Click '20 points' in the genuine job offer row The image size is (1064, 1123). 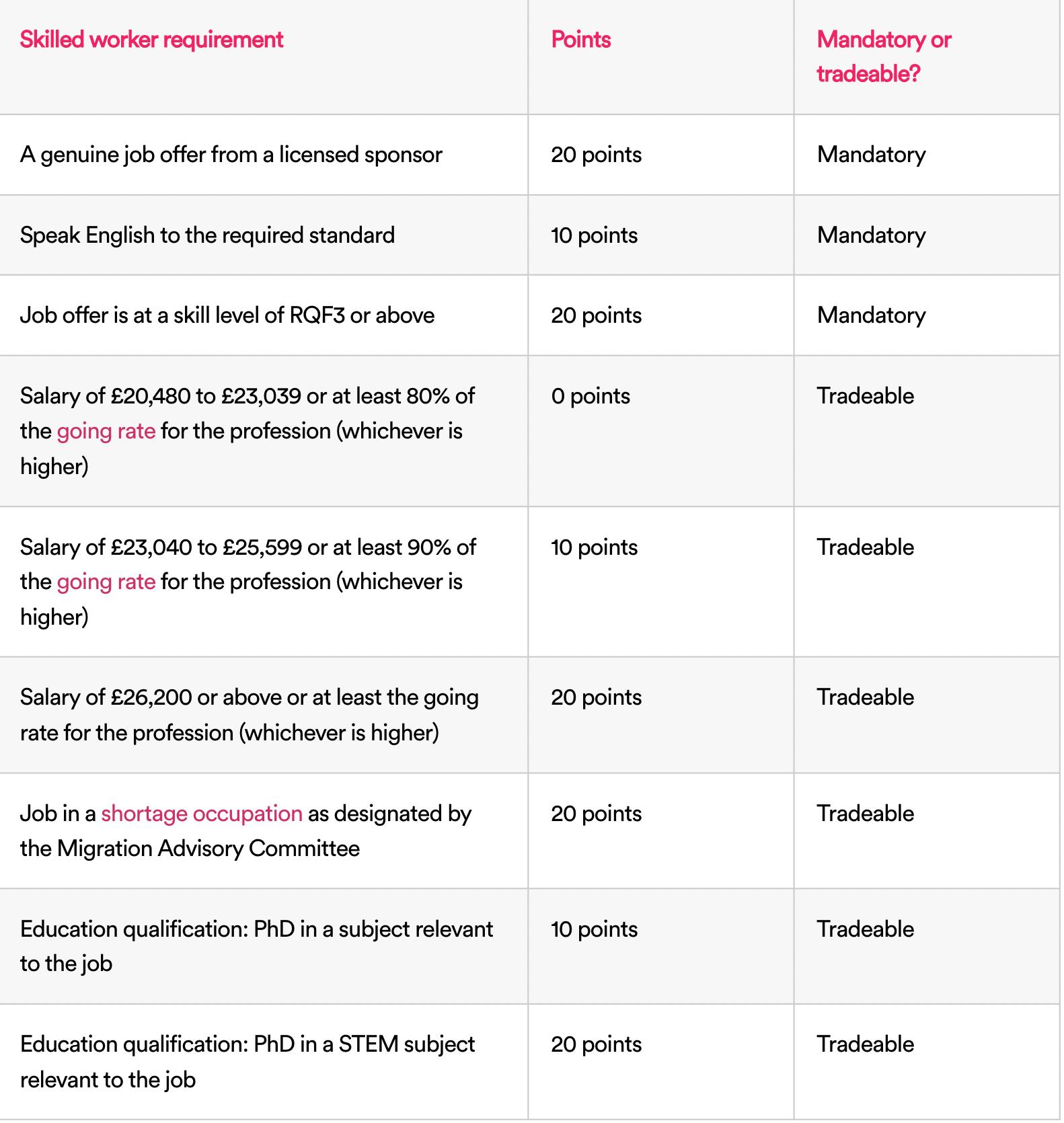click(596, 155)
